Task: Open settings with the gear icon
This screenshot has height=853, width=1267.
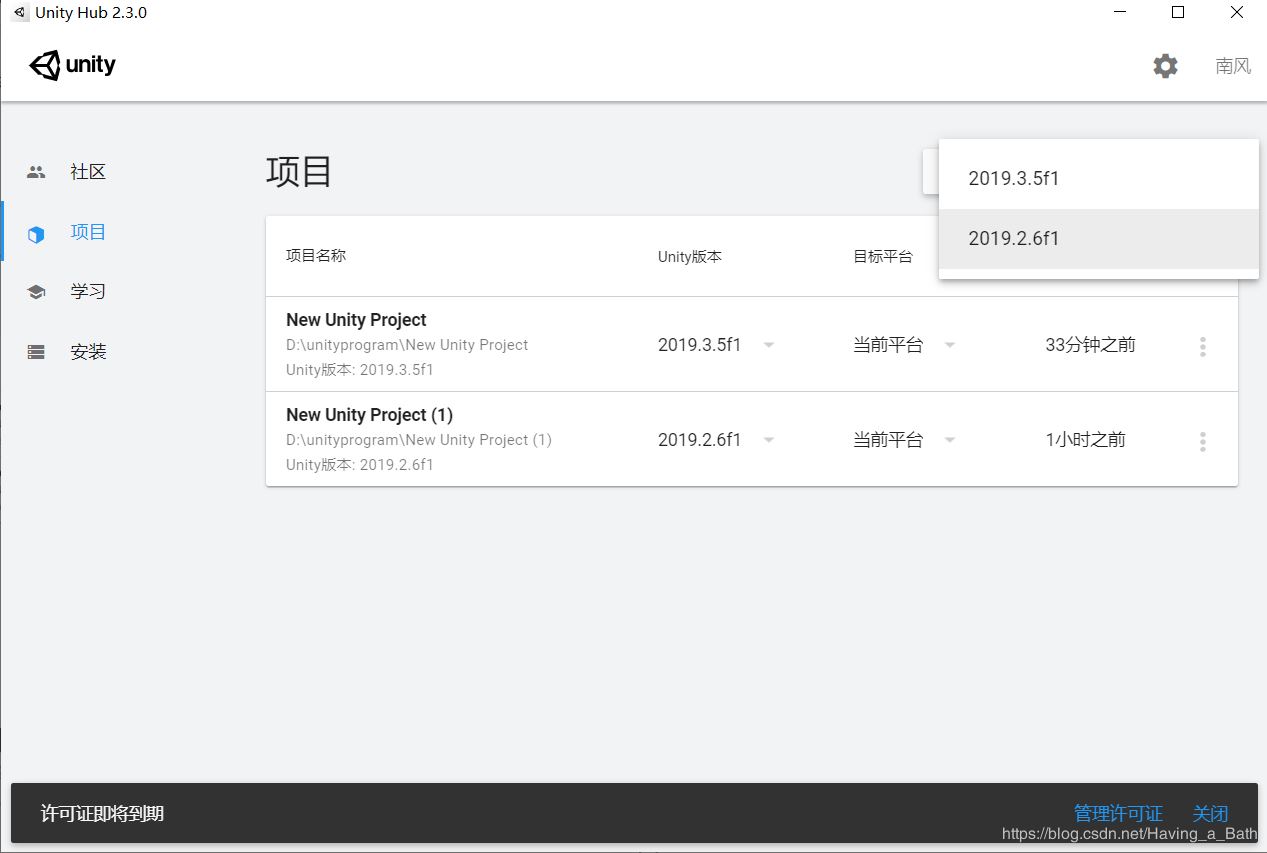Action: [x=1165, y=66]
